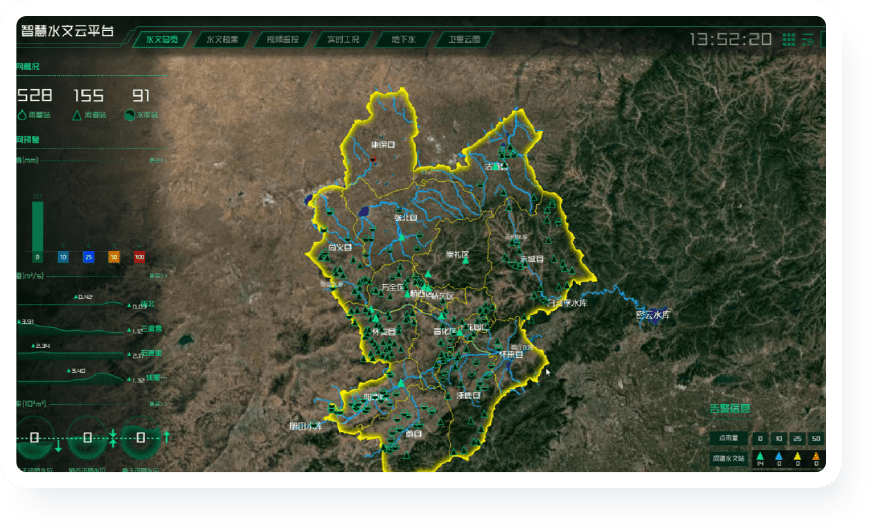Click the third reservoir gauge with up arrow

coord(140,438)
